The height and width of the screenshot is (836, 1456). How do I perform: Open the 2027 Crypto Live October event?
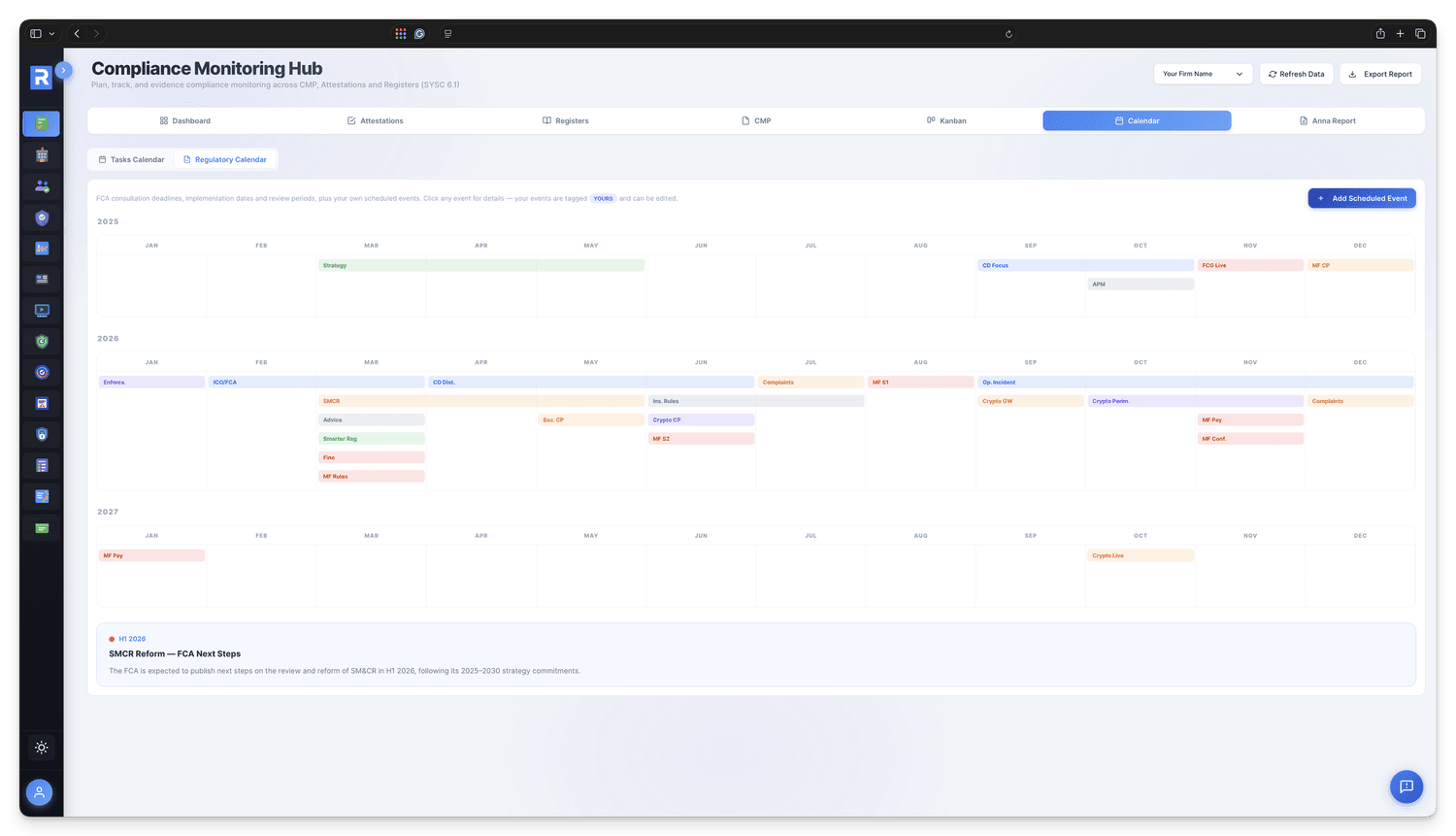(1141, 555)
